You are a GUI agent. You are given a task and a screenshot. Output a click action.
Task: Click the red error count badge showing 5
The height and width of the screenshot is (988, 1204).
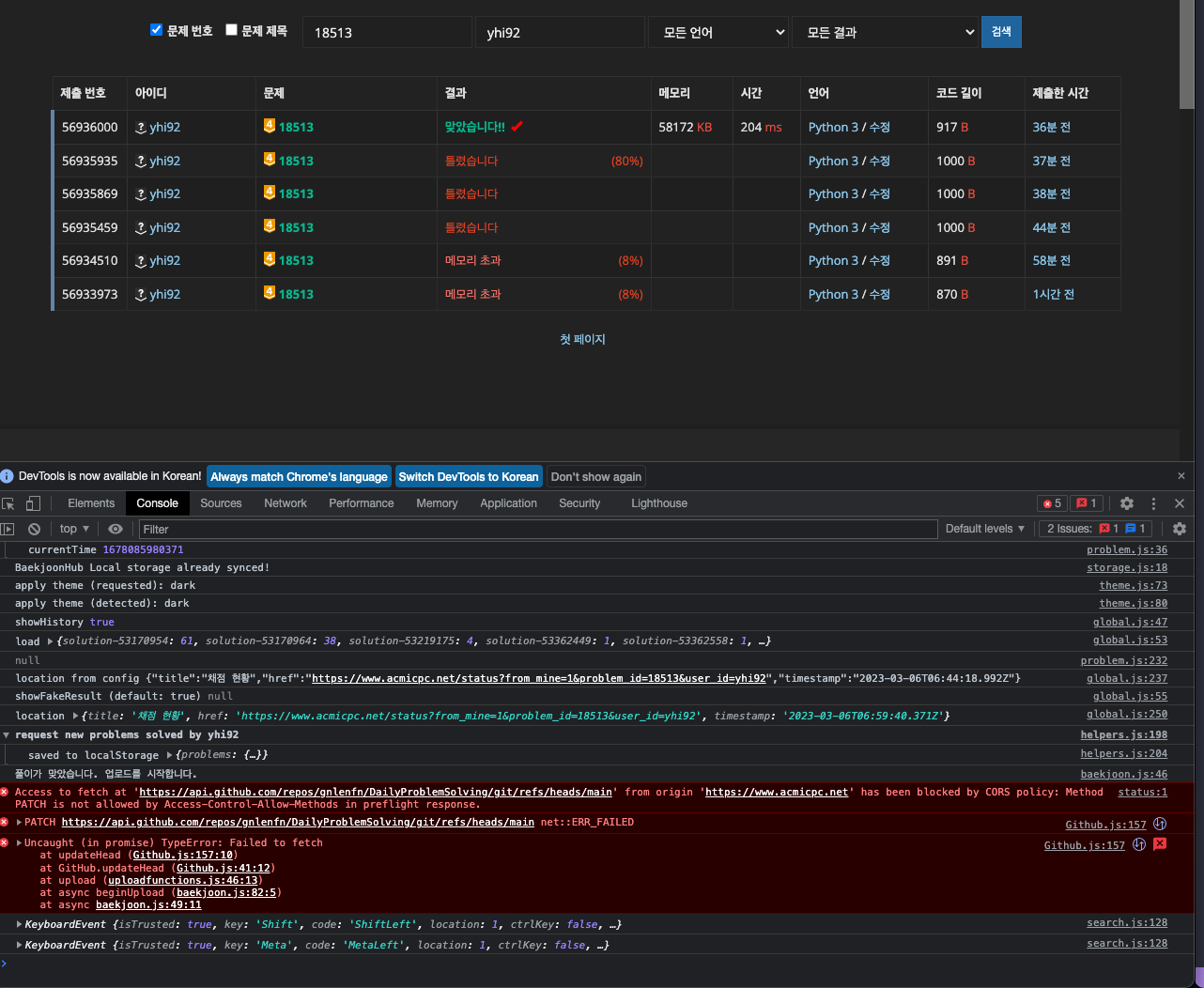[1052, 503]
